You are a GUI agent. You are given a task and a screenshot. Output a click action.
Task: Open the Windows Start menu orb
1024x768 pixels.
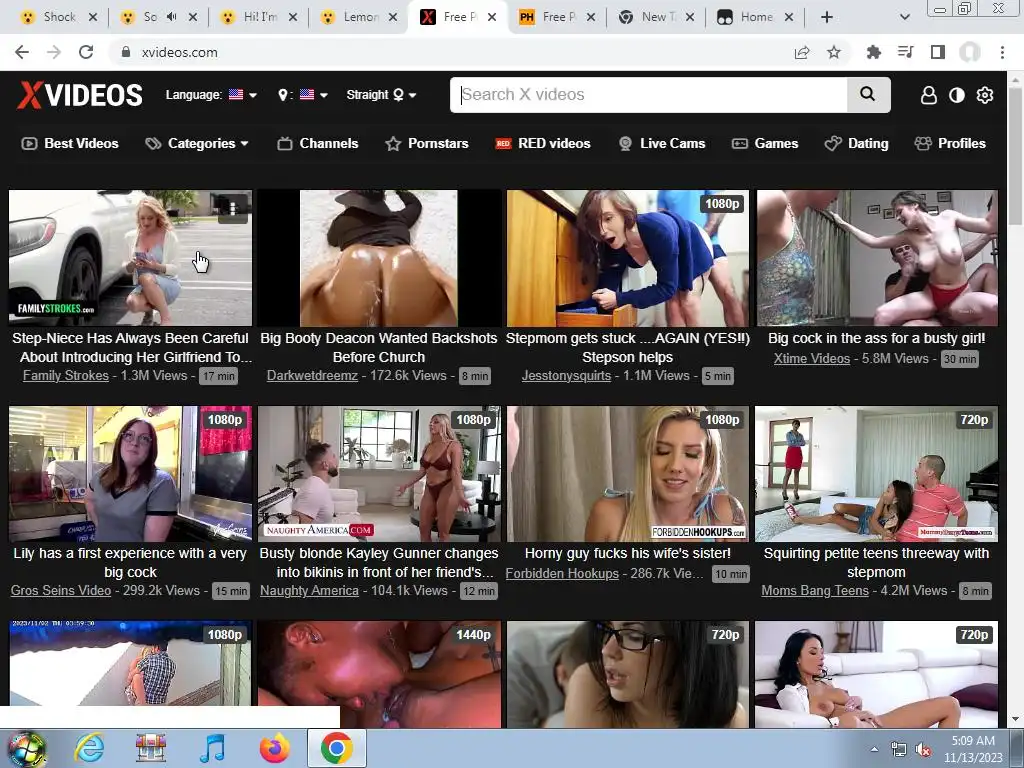click(26, 749)
